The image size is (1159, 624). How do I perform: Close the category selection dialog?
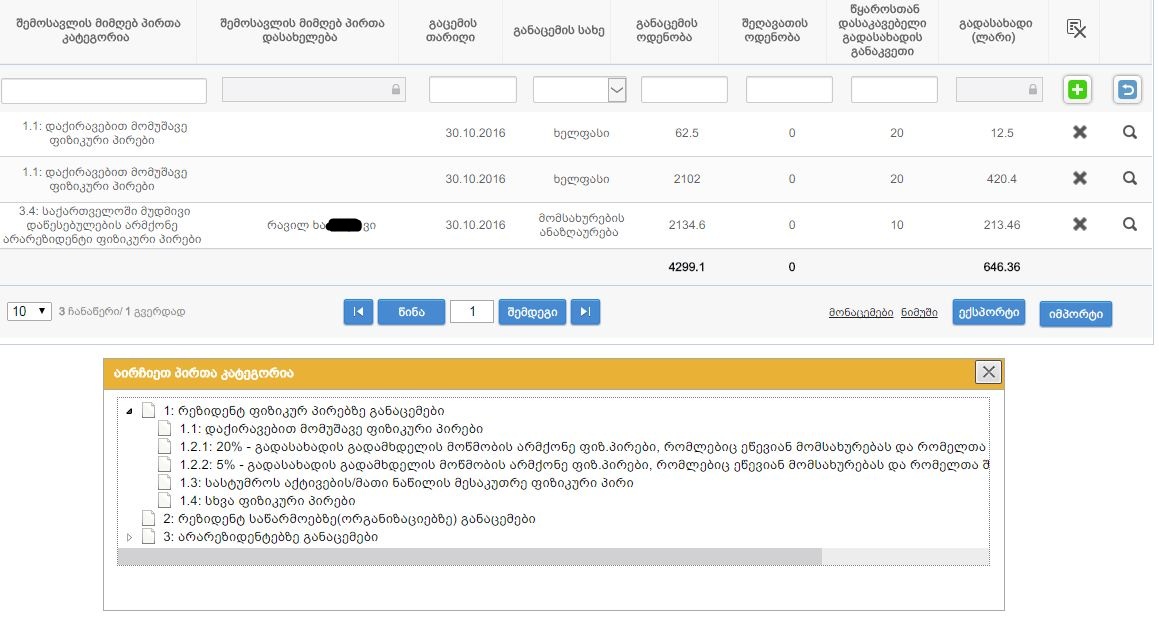point(988,372)
